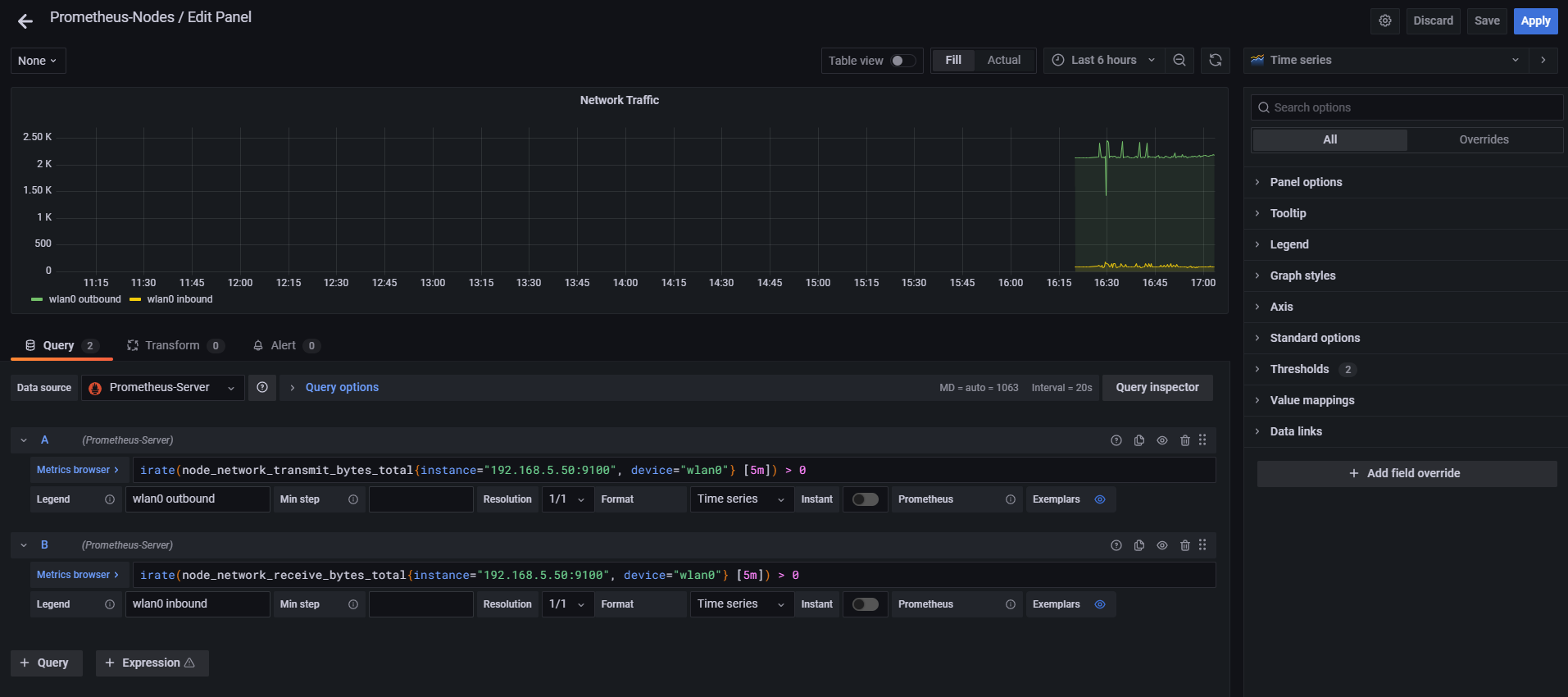Duplicate query B
The image size is (1568, 697).
(x=1139, y=545)
